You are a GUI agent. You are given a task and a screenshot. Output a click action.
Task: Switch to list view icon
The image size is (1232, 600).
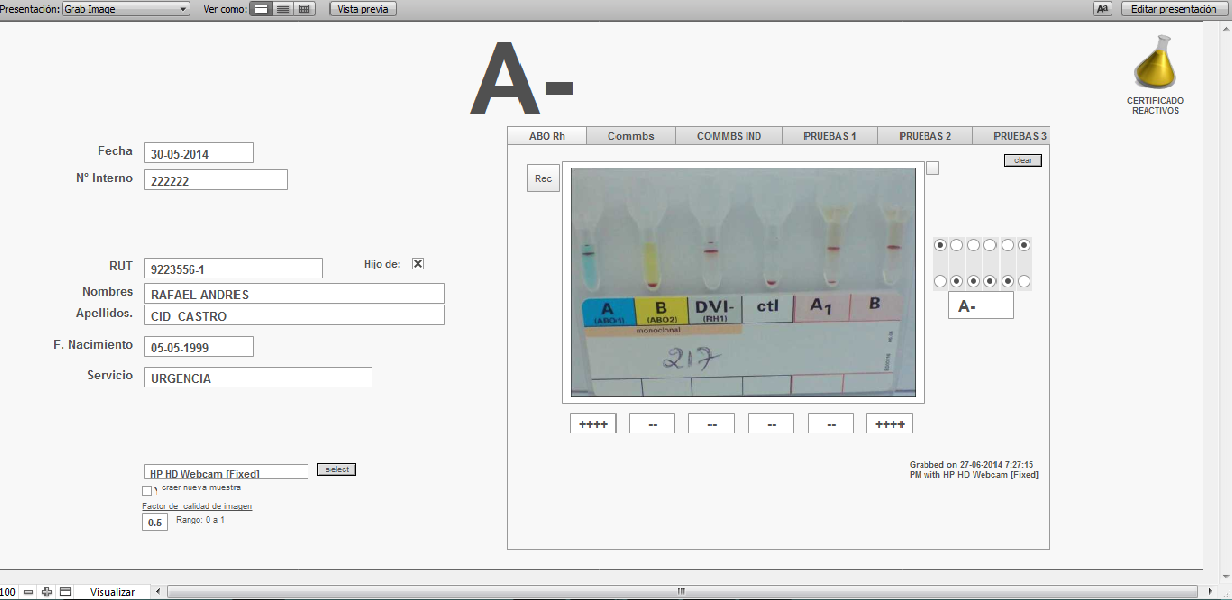[x=283, y=9]
